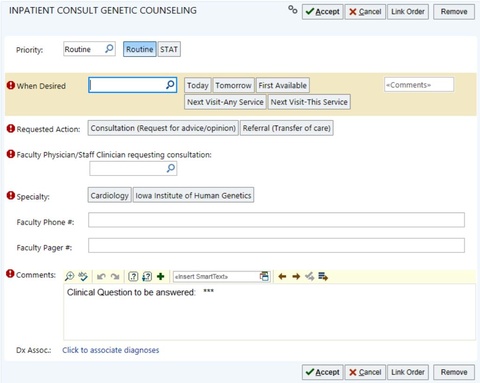Viewport: 480px width, 383px height.
Task: Choose Consultation (Request for advice/opinion)
Action: (163, 128)
